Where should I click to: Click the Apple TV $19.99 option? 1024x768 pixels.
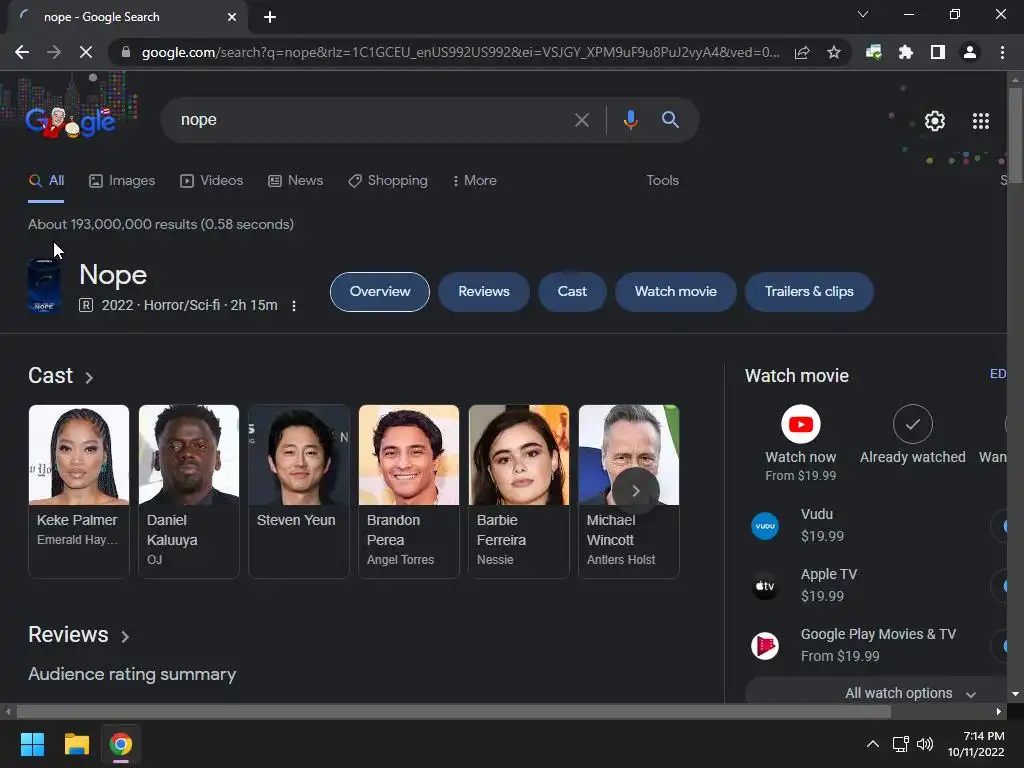coord(875,585)
